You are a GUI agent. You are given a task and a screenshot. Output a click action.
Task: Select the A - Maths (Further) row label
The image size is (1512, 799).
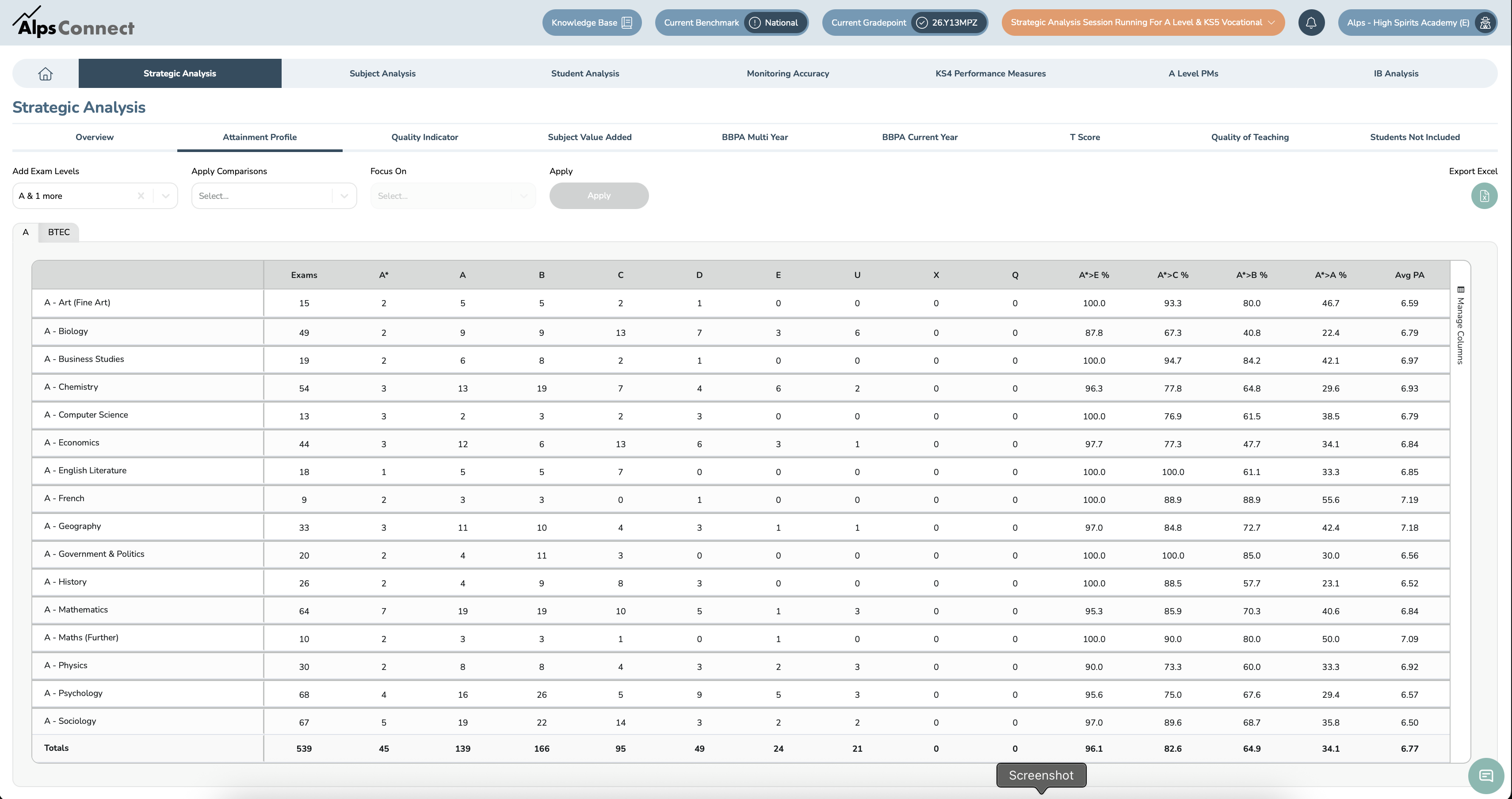81,638
